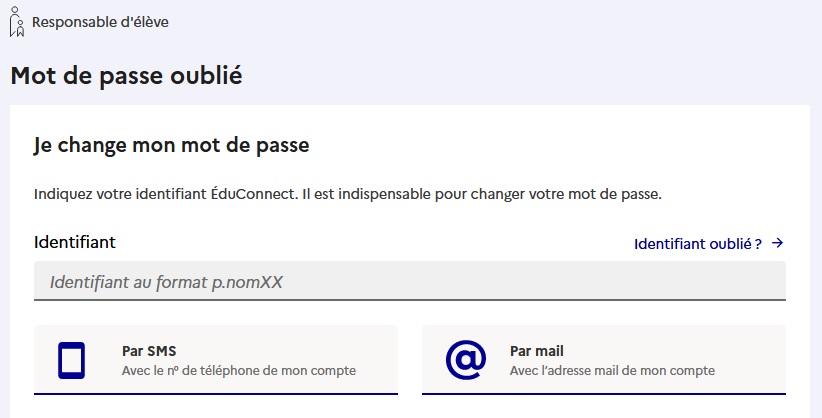Select the Par mail title
This screenshot has height=418, width=822.
coord(536,351)
